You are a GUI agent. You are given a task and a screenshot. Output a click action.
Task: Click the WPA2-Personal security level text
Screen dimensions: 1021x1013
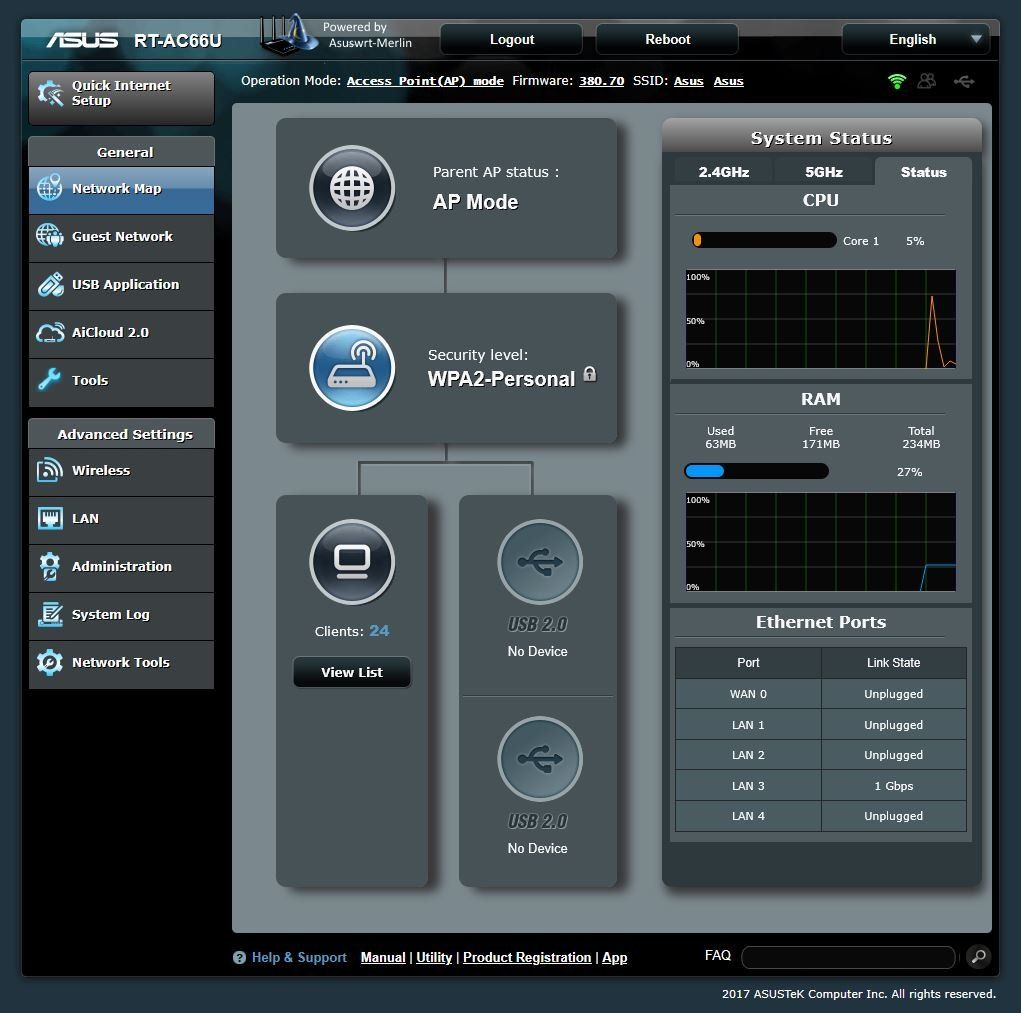tap(501, 379)
